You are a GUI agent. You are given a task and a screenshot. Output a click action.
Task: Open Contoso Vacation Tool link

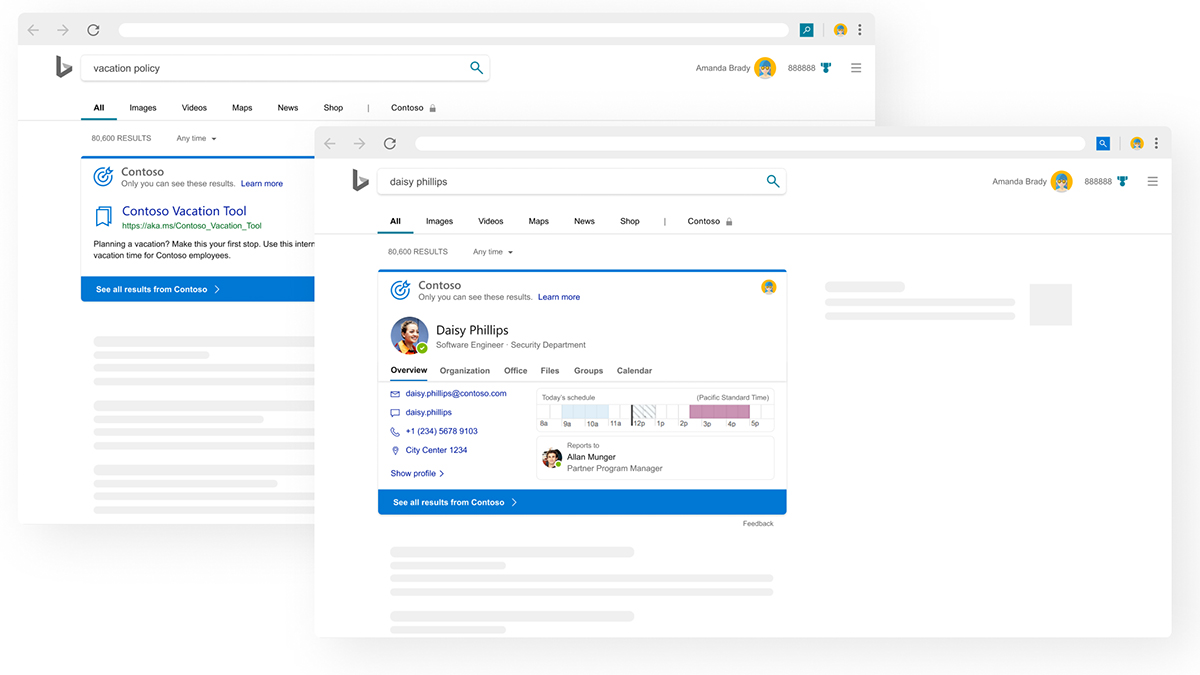click(184, 211)
